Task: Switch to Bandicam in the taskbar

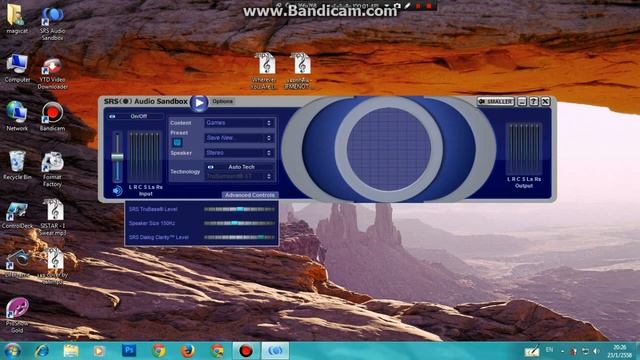Action: [x=246, y=351]
